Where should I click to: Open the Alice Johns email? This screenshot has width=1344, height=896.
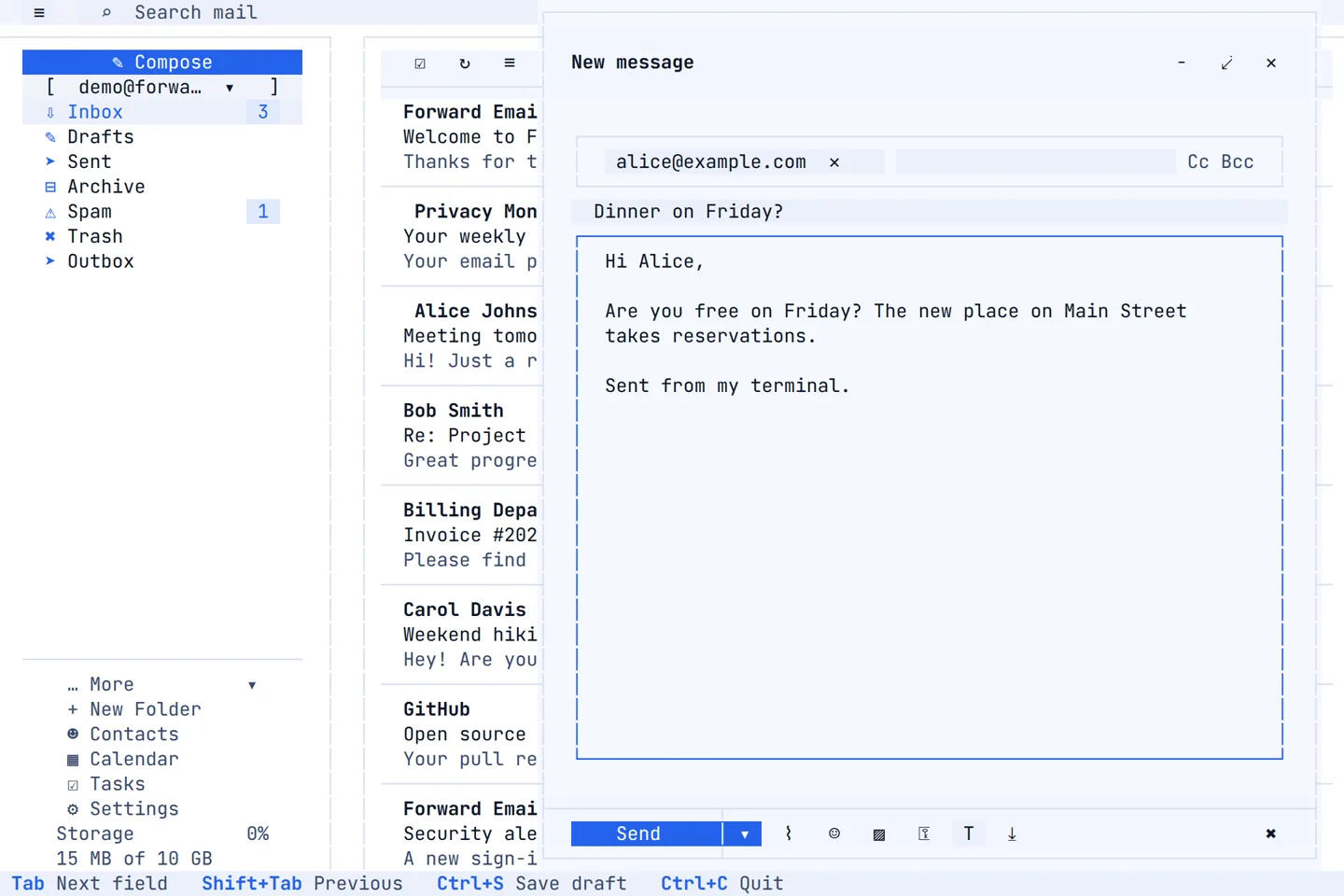(461, 336)
